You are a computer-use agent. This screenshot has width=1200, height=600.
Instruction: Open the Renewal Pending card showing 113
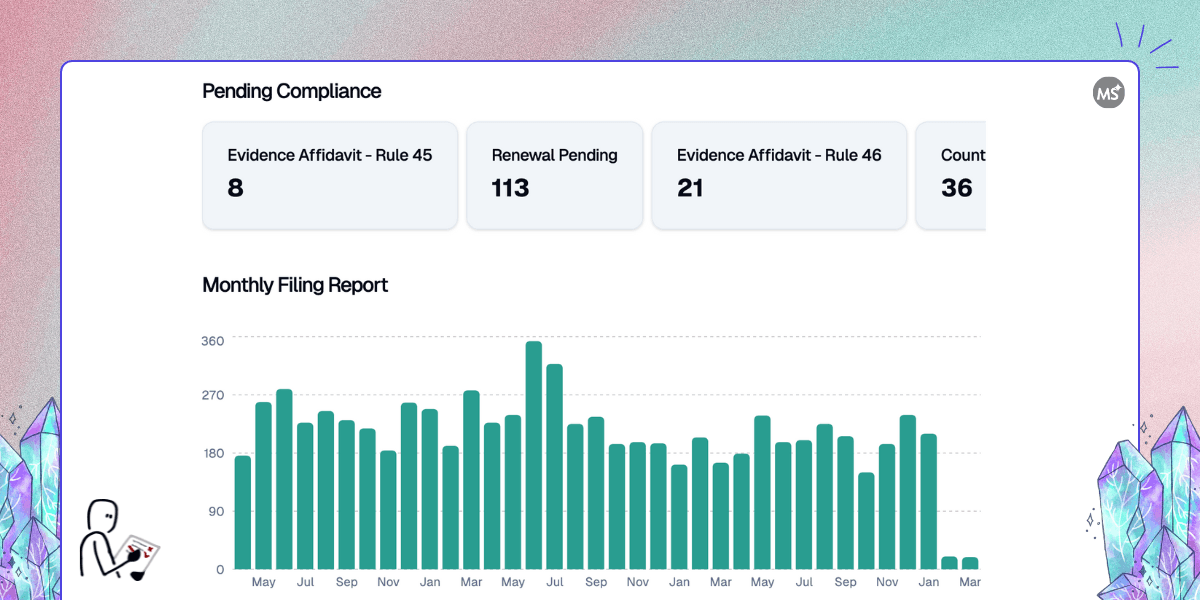click(x=554, y=175)
